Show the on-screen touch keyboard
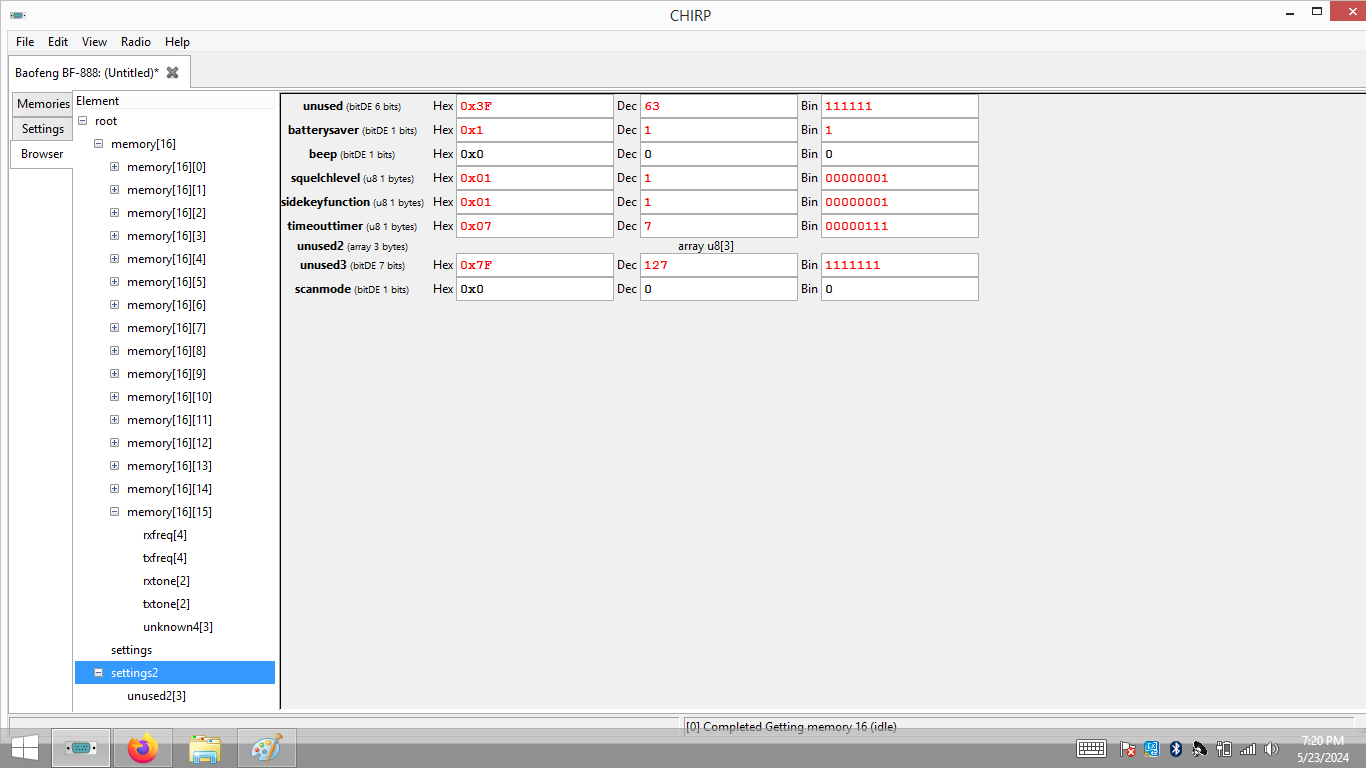 point(1091,748)
